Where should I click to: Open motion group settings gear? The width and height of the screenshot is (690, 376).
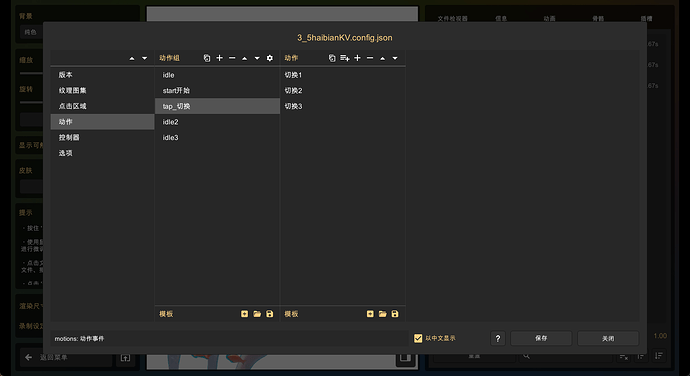point(270,58)
